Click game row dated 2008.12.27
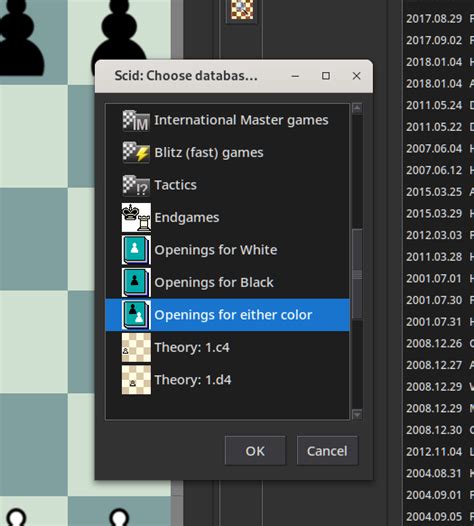 point(439,365)
